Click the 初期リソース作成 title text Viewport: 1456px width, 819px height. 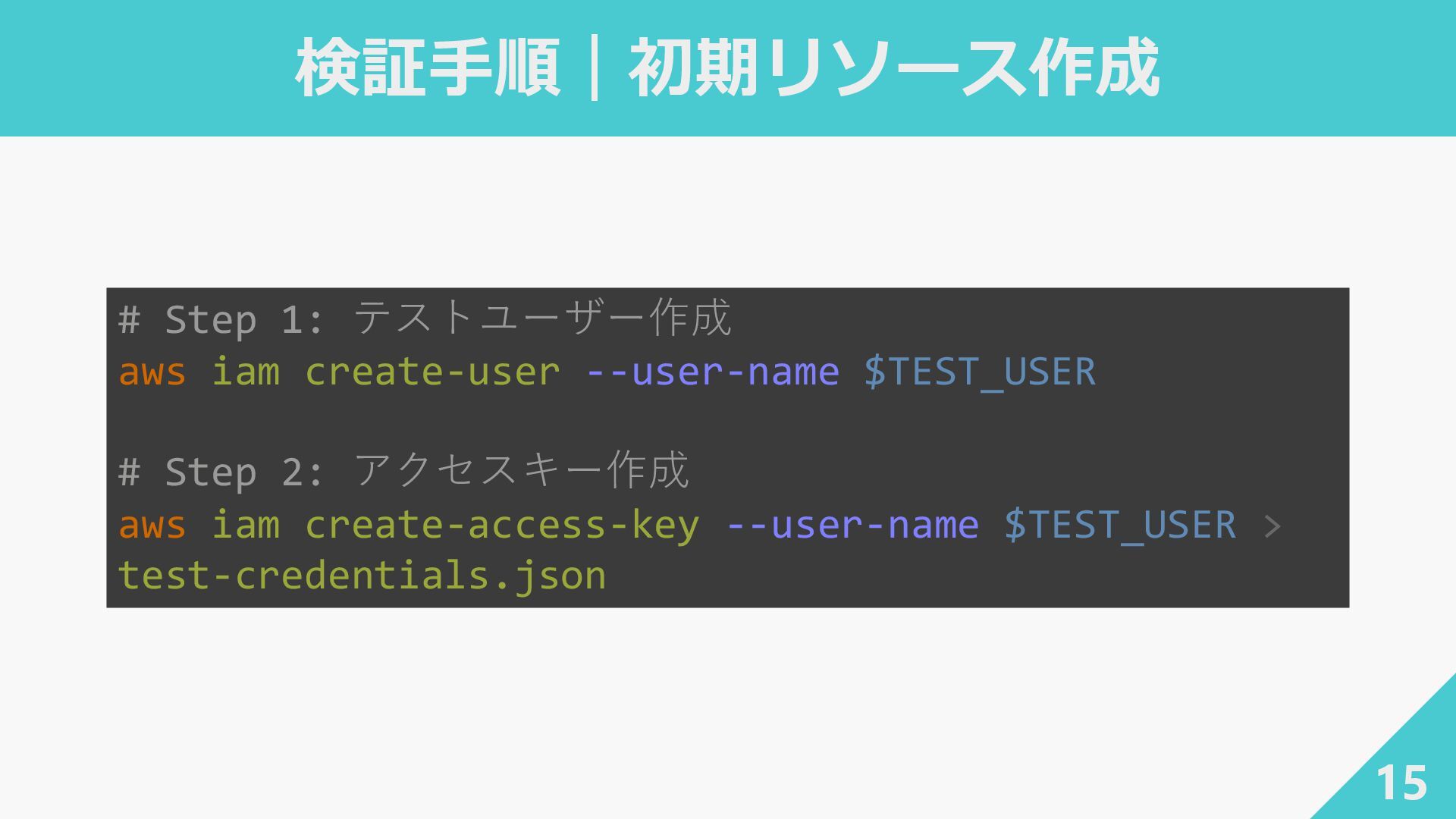click(893, 68)
